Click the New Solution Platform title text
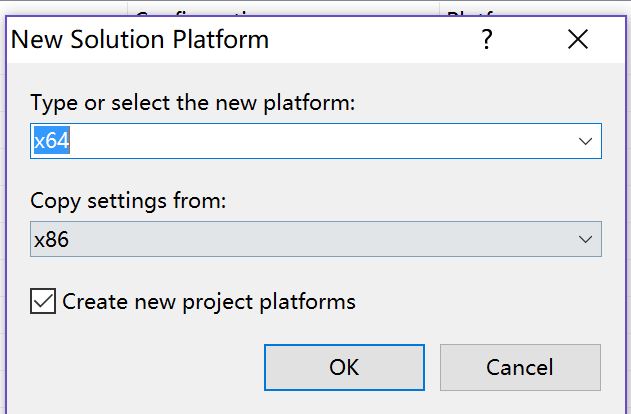The image size is (631, 414). [x=140, y=41]
